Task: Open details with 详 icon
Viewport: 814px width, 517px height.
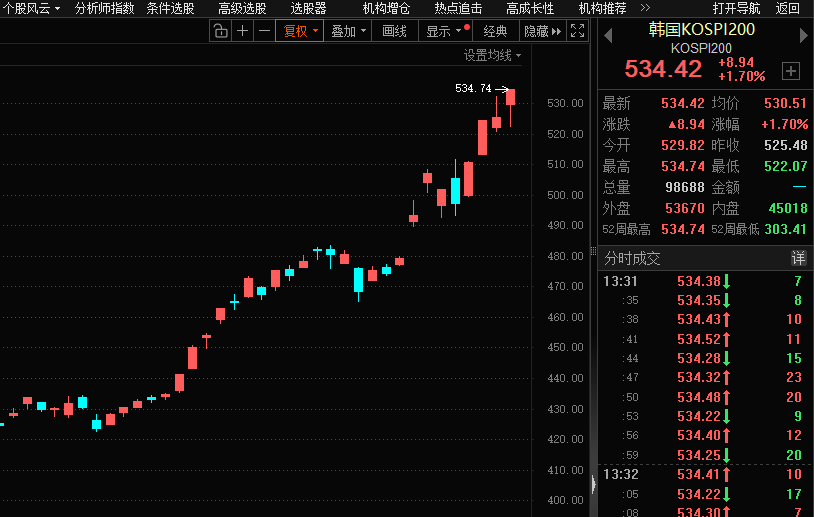Action: (x=799, y=257)
